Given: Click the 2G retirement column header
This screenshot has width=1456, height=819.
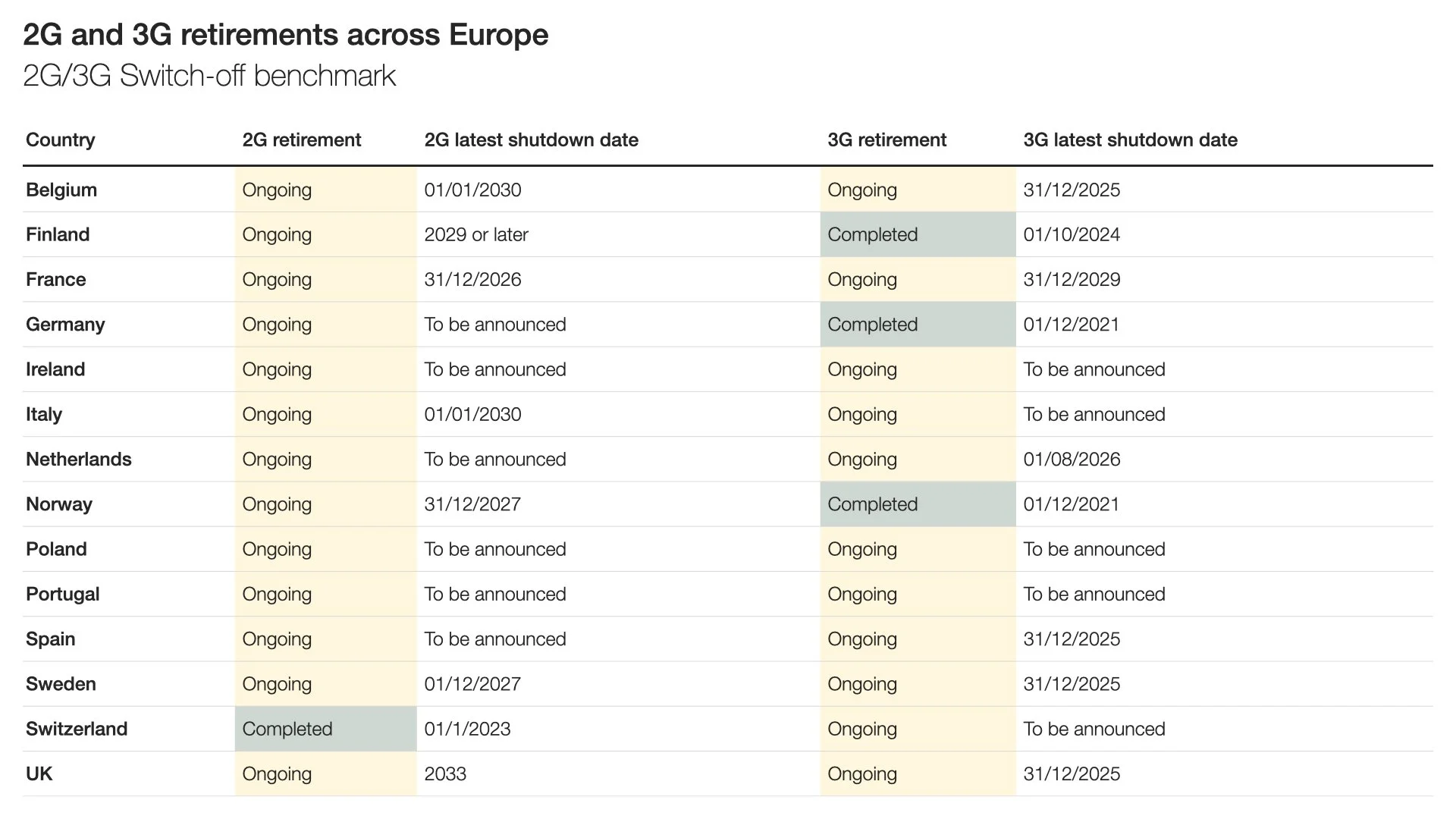Looking at the screenshot, I should [x=302, y=140].
